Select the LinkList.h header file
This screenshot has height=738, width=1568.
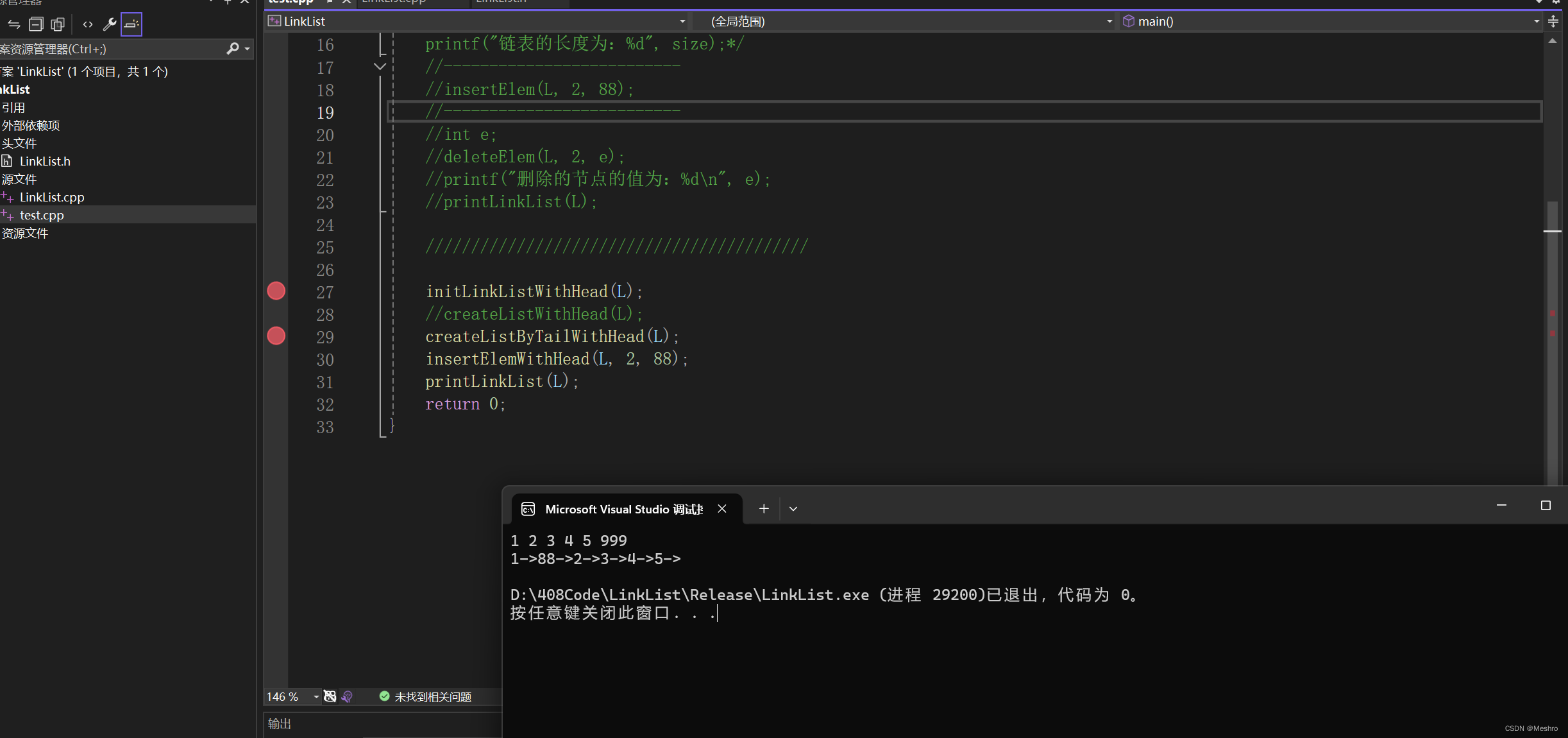click(45, 161)
